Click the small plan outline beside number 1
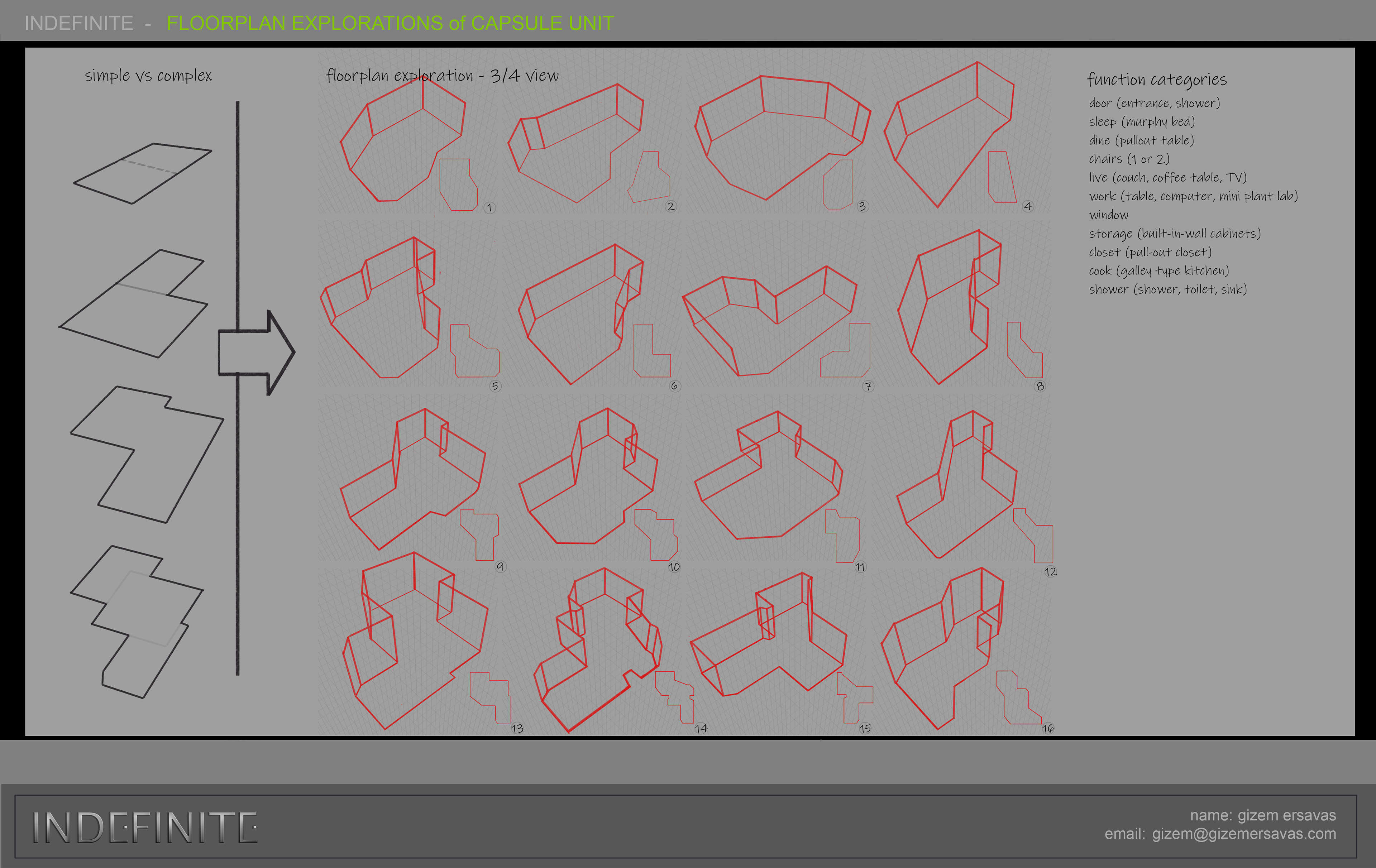The width and height of the screenshot is (1376, 868). (x=458, y=184)
